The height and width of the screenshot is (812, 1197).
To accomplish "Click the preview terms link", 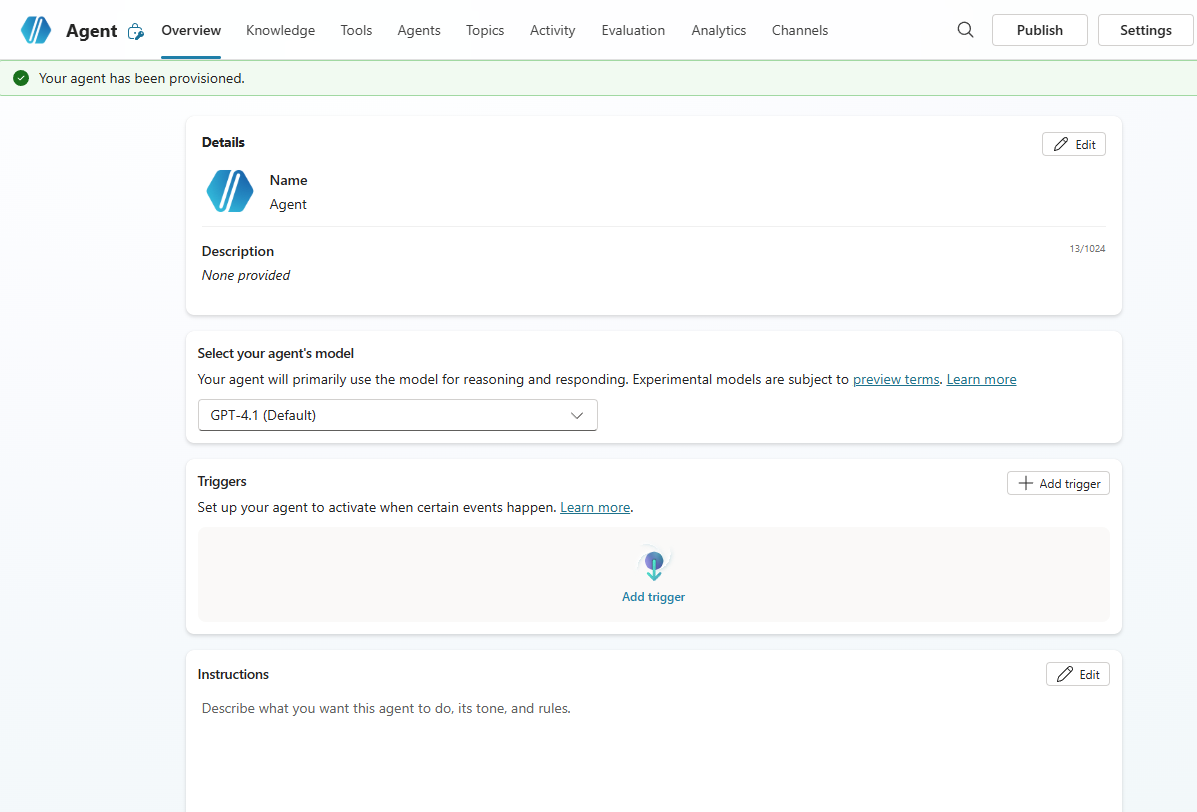I will (x=896, y=379).
